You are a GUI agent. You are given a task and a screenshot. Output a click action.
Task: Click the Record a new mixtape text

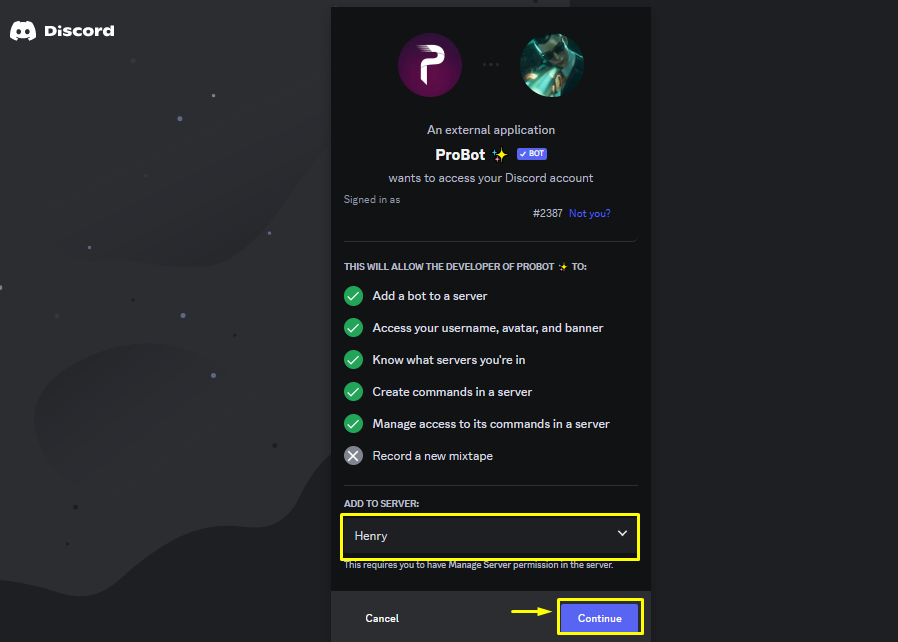pos(432,456)
